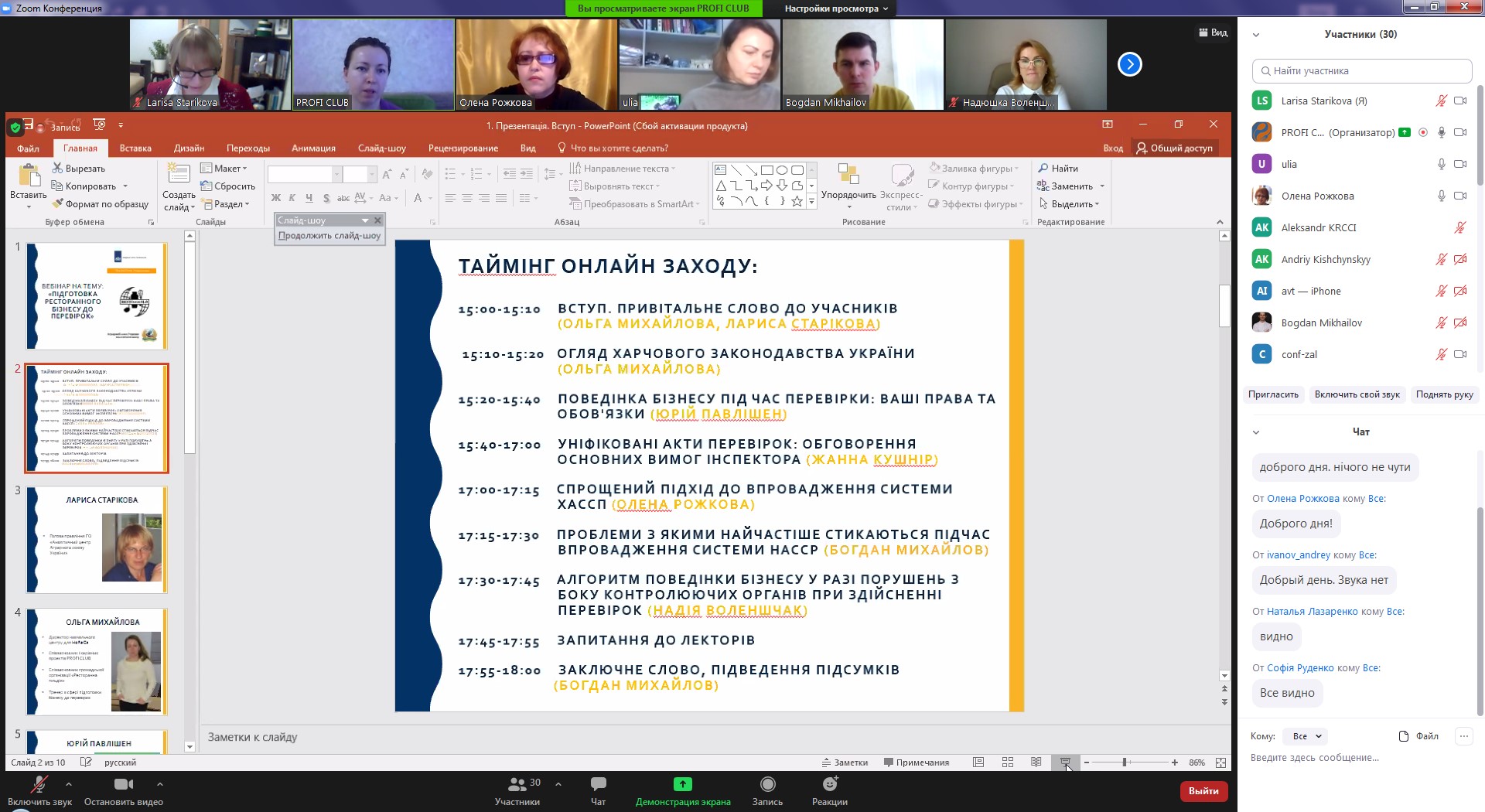Click the Zoom Chat icon in bottom toolbar
Viewport: 1485px width, 812px height.
click(598, 784)
